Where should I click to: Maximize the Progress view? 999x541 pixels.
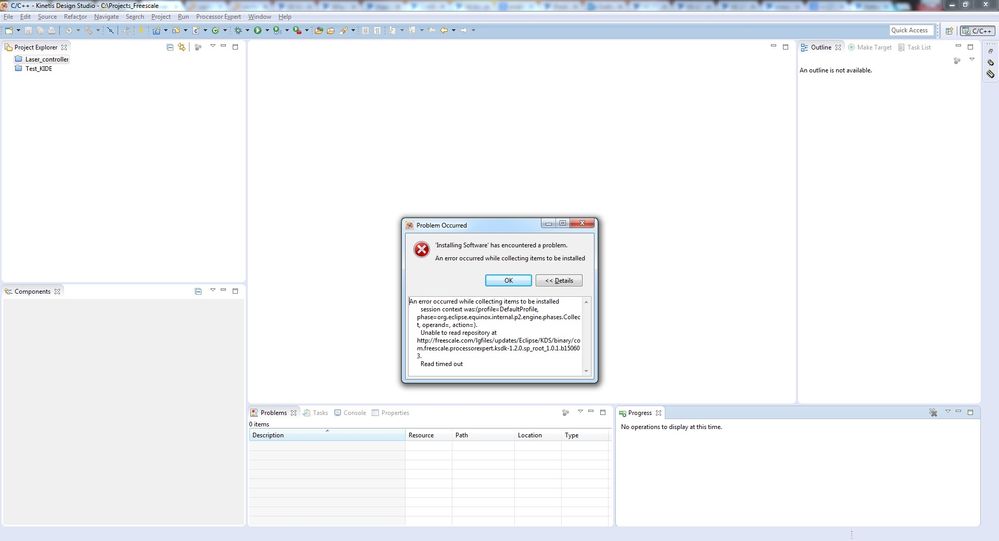pos(970,412)
